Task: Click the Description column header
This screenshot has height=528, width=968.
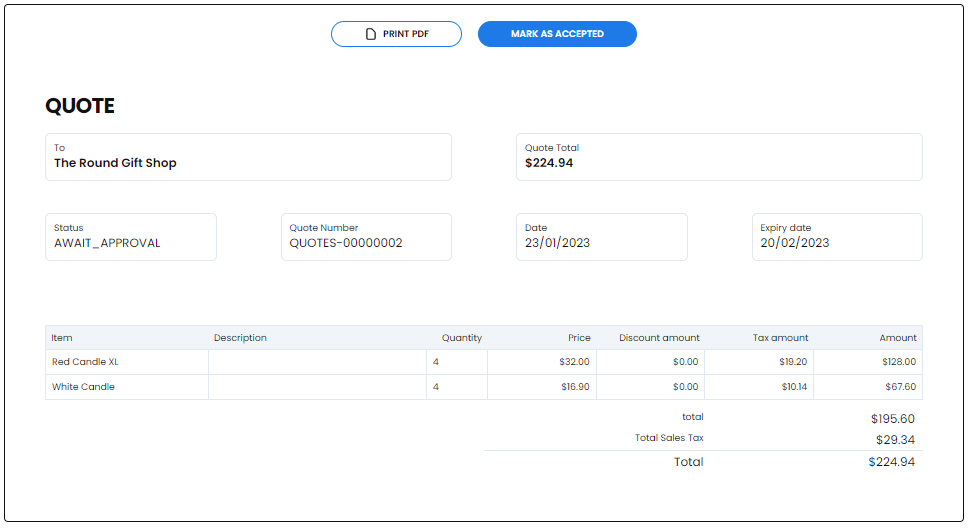Action: [240, 338]
